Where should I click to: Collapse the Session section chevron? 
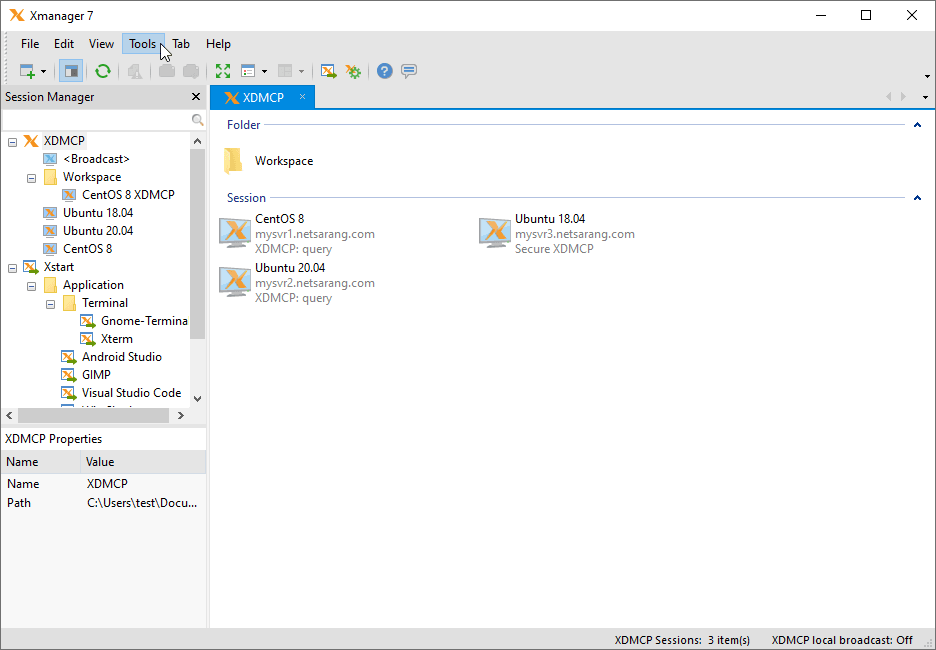pyautogui.click(x=917, y=198)
